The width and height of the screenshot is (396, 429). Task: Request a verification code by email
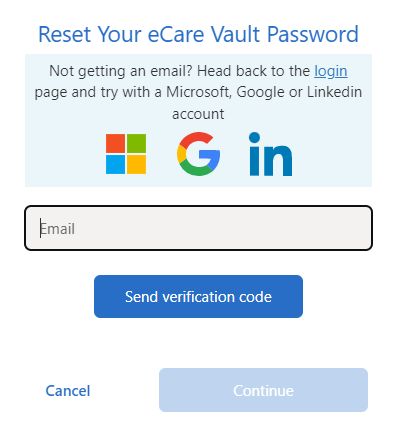point(198,296)
